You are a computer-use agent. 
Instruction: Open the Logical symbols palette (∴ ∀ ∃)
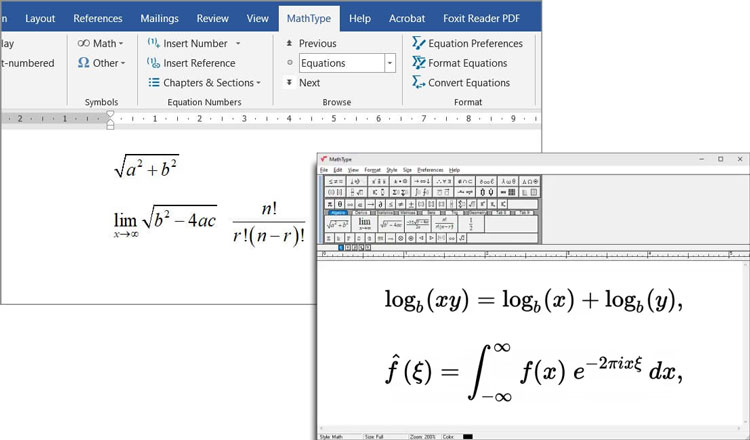[x=443, y=181]
